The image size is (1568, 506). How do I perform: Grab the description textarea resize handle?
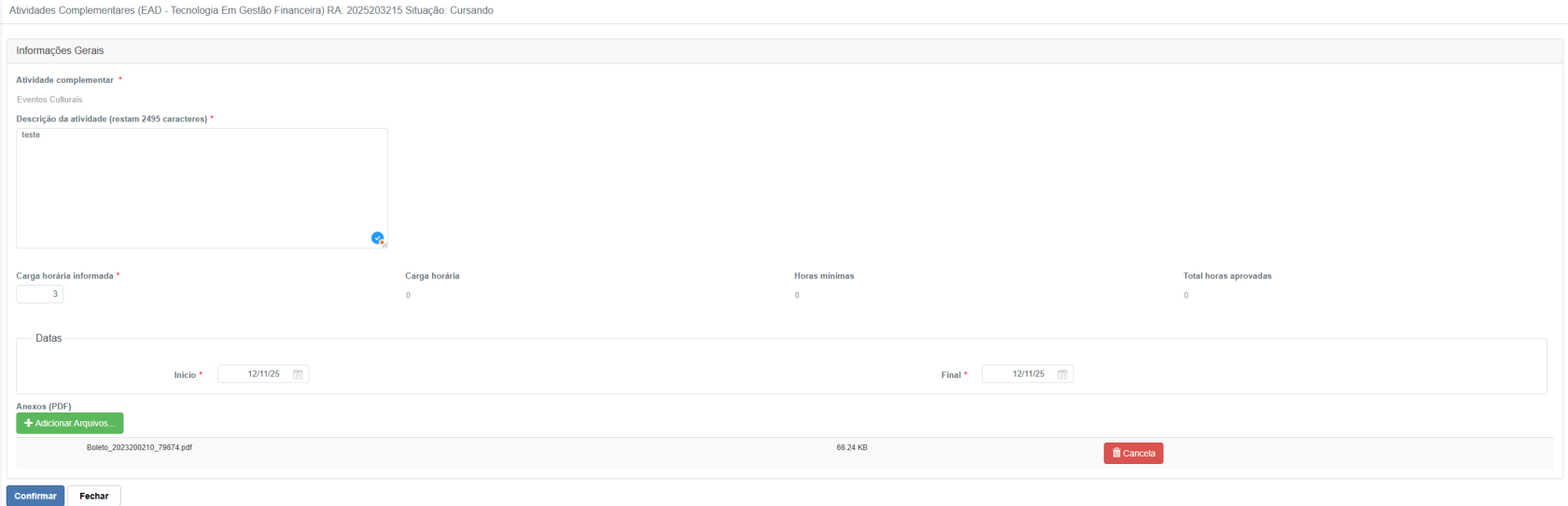click(x=384, y=245)
